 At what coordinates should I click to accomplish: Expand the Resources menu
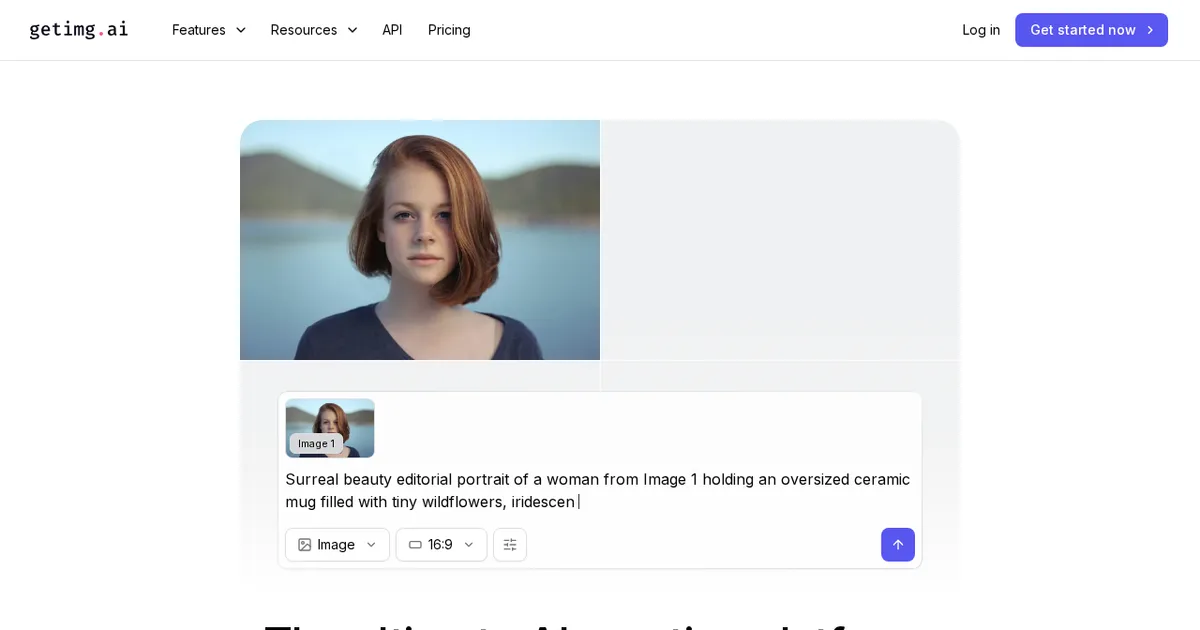[x=314, y=30]
